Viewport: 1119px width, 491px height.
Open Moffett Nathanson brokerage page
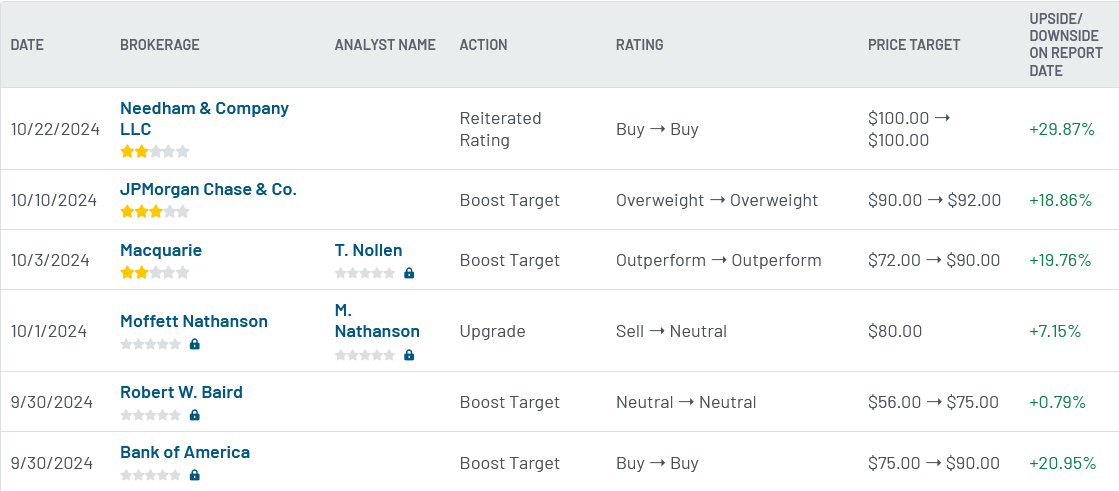pos(193,321)
